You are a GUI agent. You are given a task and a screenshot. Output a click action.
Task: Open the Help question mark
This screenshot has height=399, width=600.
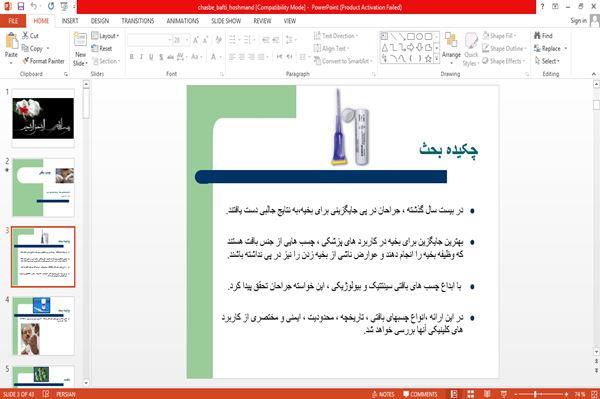[x=542, y=7]
